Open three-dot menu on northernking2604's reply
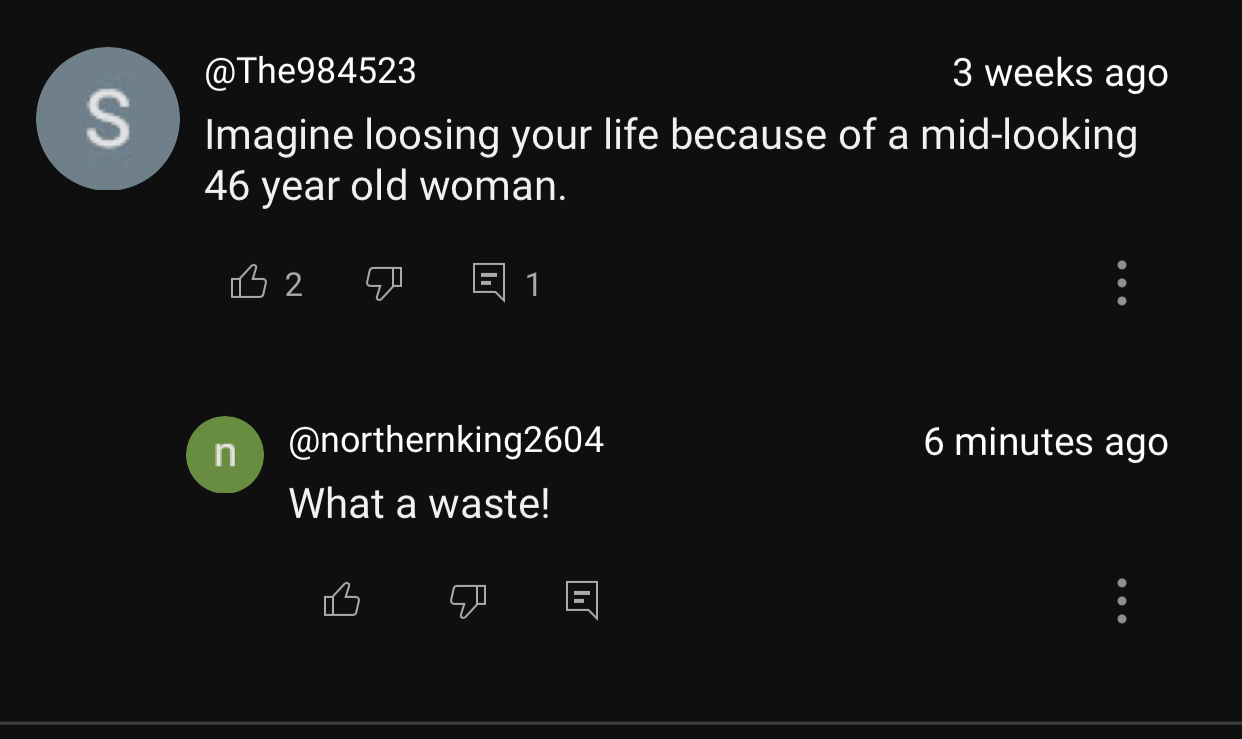This screenshot has width=1242, height=739. coord(1122,600)
